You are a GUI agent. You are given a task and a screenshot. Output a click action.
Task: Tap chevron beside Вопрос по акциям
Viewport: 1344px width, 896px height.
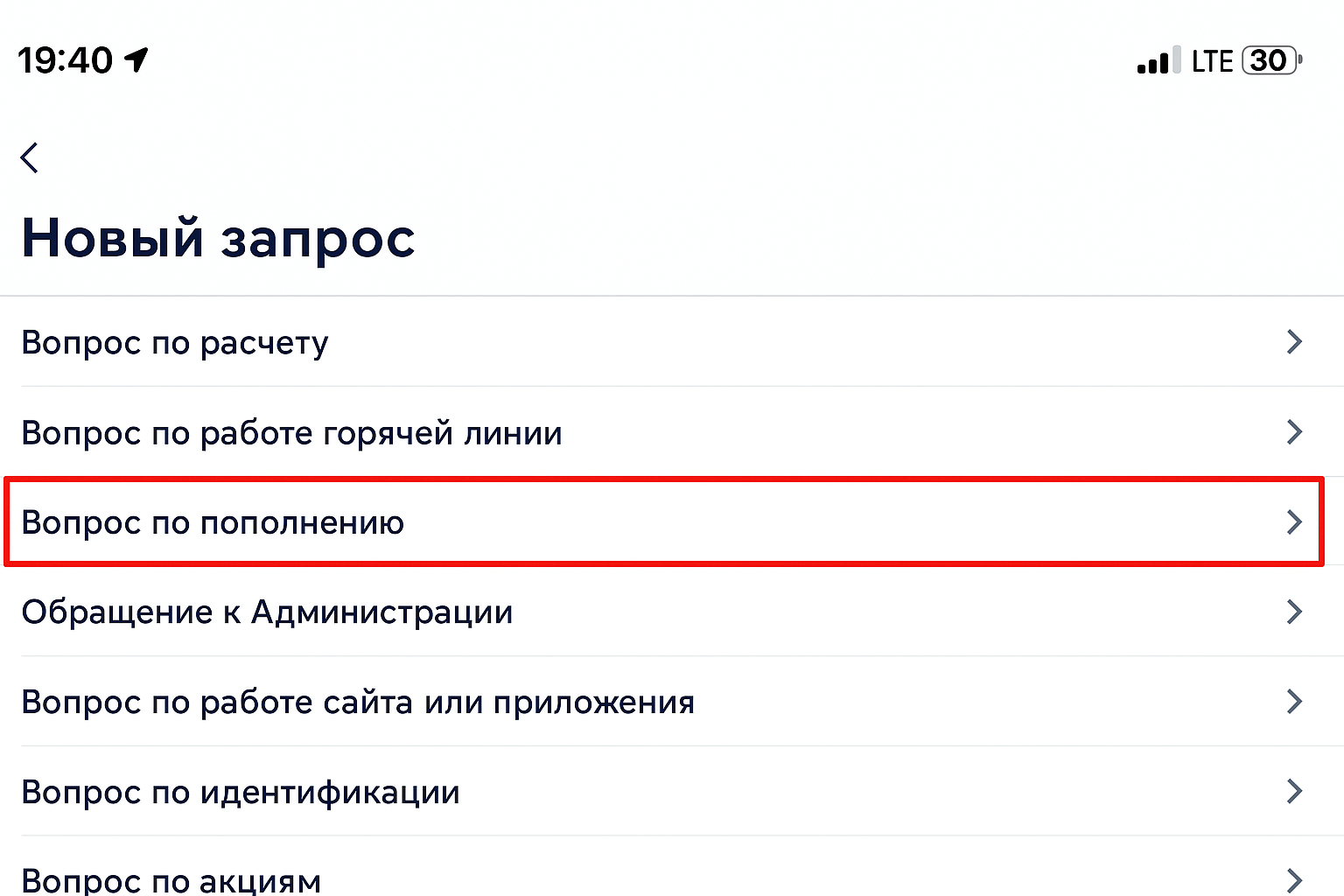pyautogui.click(x=1294, y=879)
